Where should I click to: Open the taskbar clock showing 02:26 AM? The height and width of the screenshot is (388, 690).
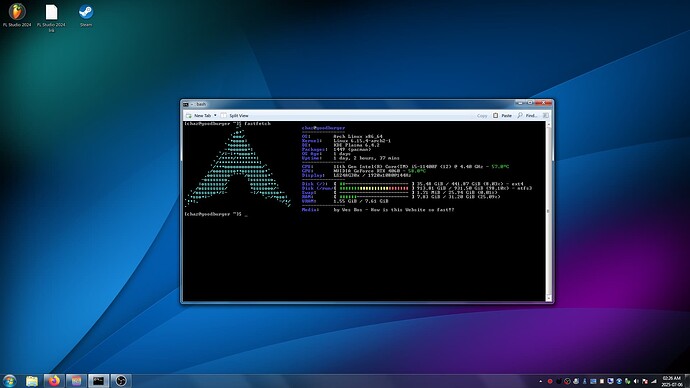(x=672, y=381)
